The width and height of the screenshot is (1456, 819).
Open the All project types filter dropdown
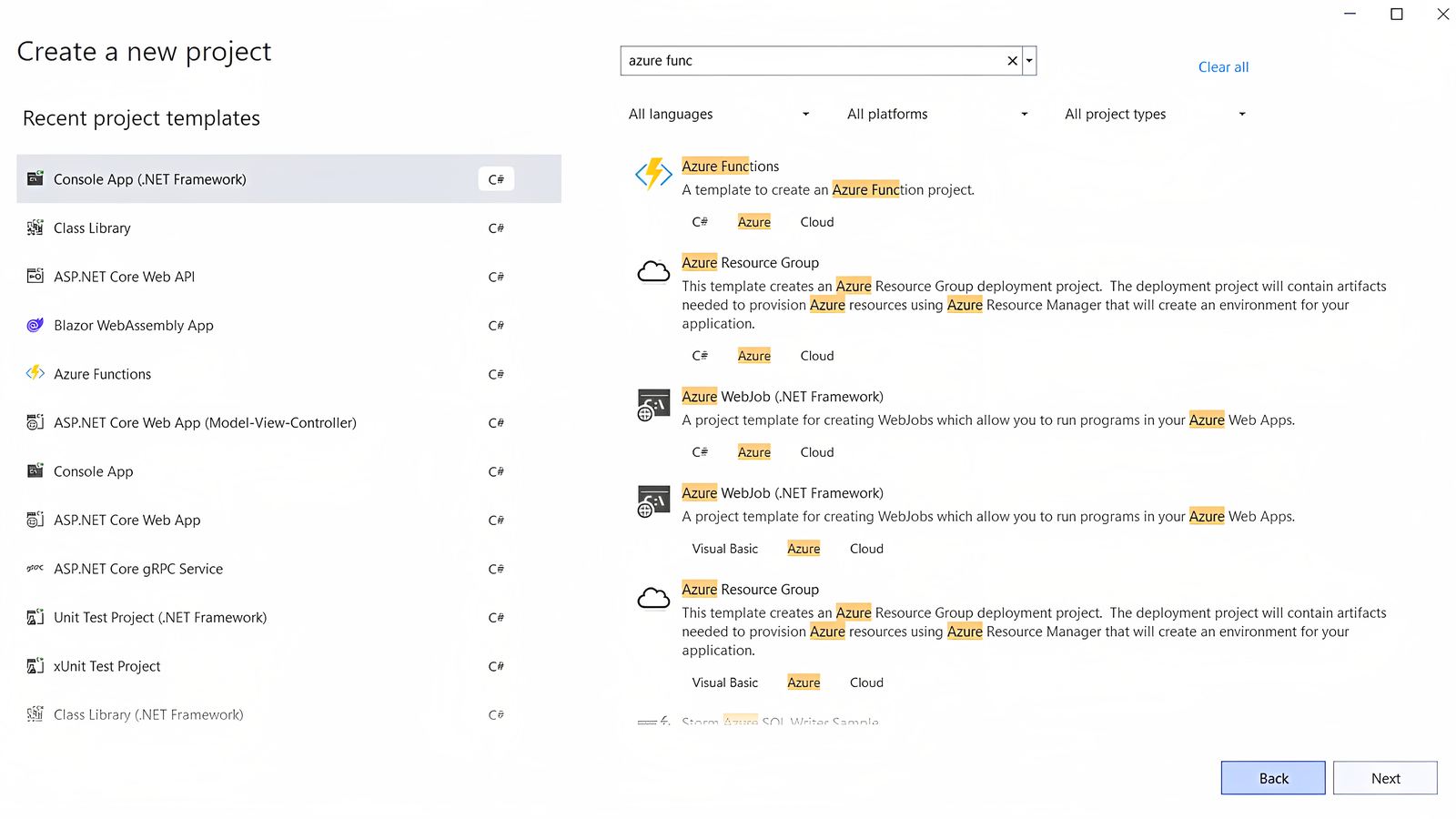coord(1156,114)
